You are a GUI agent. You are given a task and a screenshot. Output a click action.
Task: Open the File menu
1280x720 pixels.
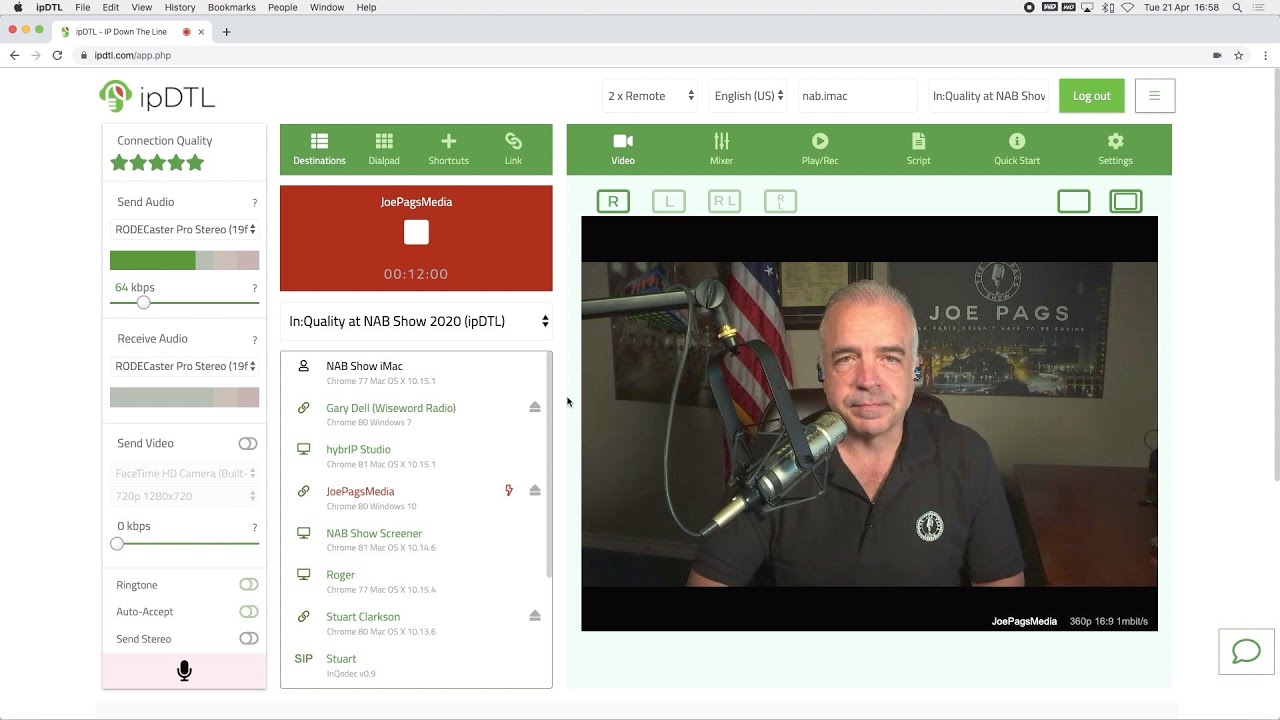coord(82,7)
